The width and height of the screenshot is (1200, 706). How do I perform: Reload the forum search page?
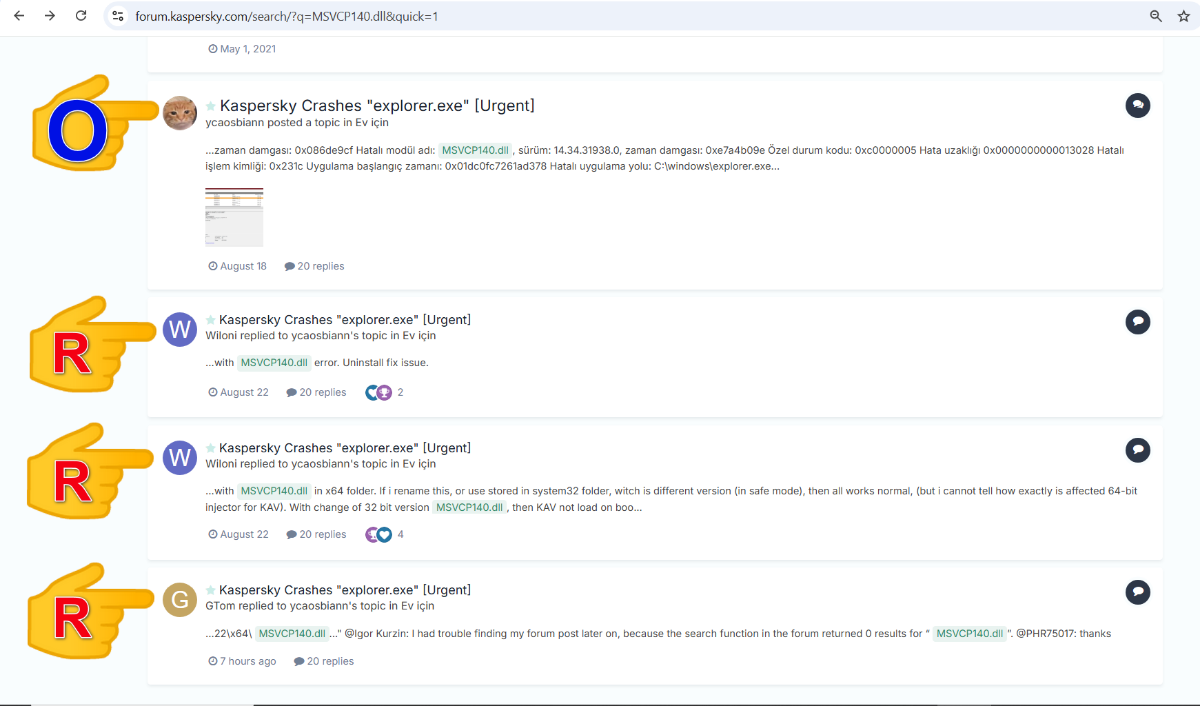click(81, 16)
